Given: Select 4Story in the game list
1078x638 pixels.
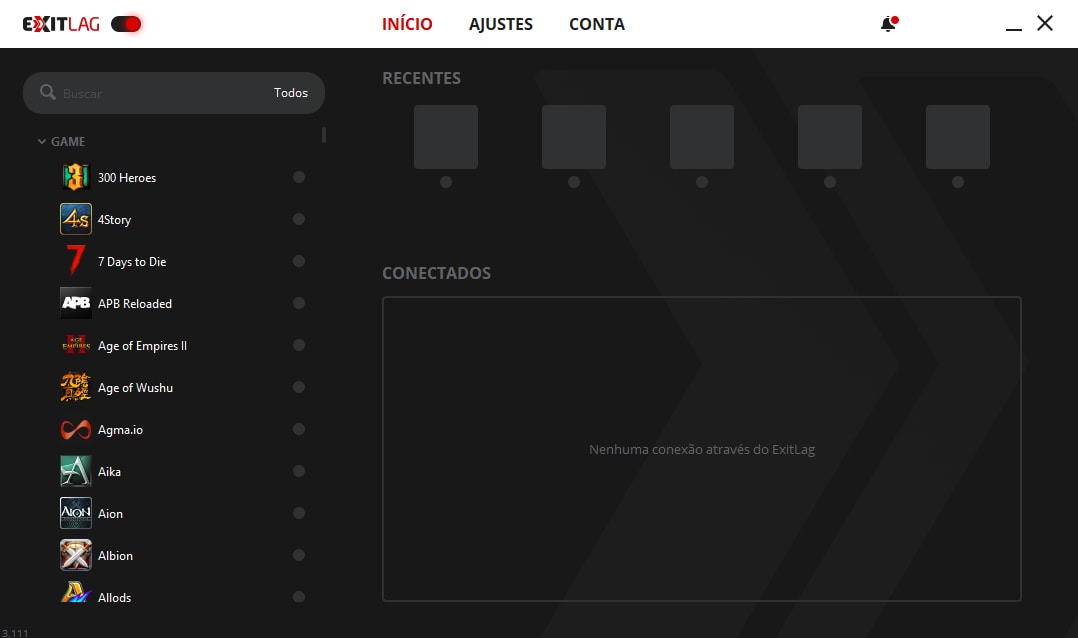Looking at the screenshot, I should tap(114, 219).
